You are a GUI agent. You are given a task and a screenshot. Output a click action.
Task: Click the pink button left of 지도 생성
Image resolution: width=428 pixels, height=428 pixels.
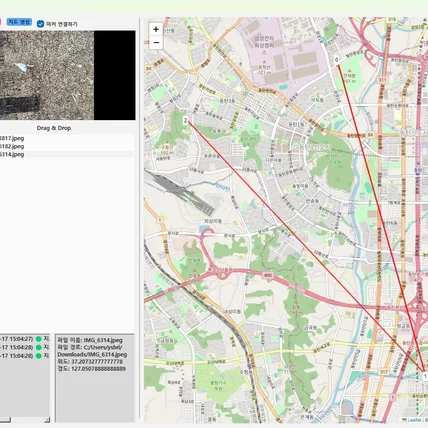(0, 22)
